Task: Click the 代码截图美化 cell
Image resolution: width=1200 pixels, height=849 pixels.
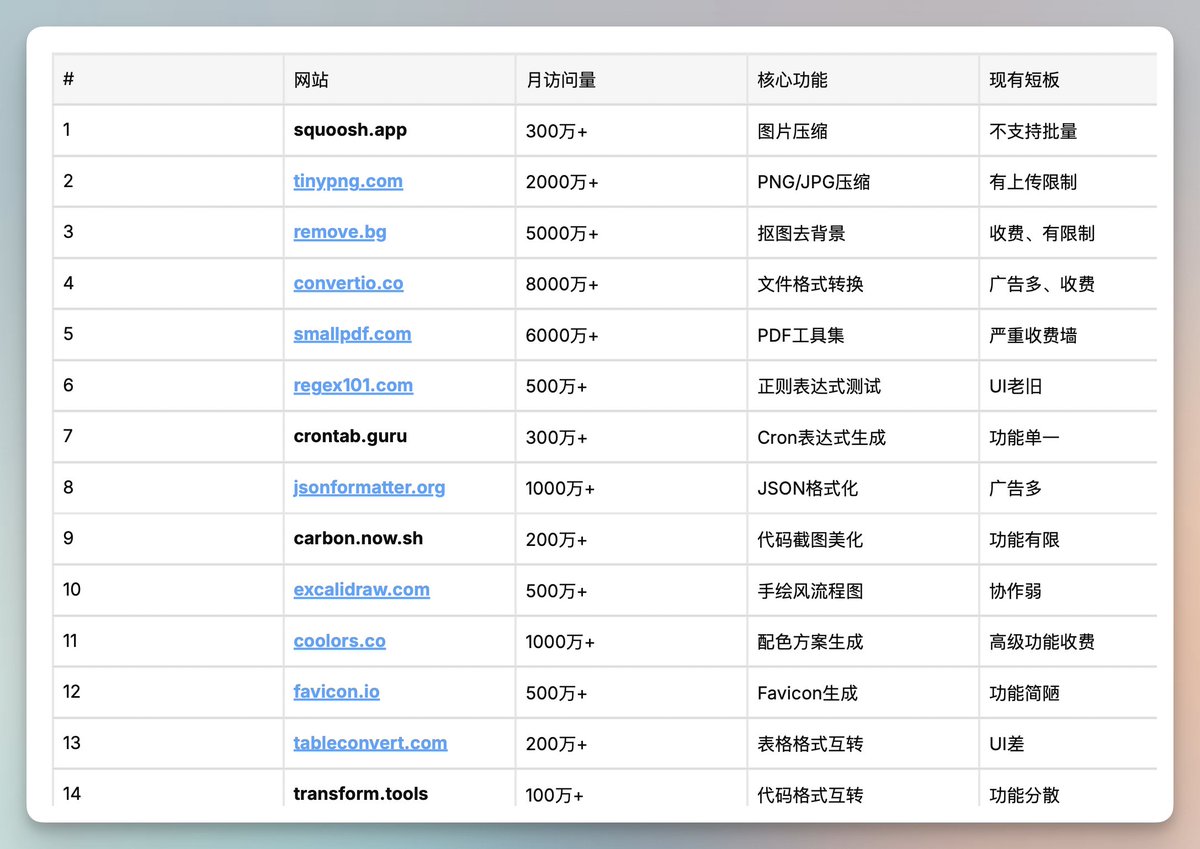Action: click(863, 539)
